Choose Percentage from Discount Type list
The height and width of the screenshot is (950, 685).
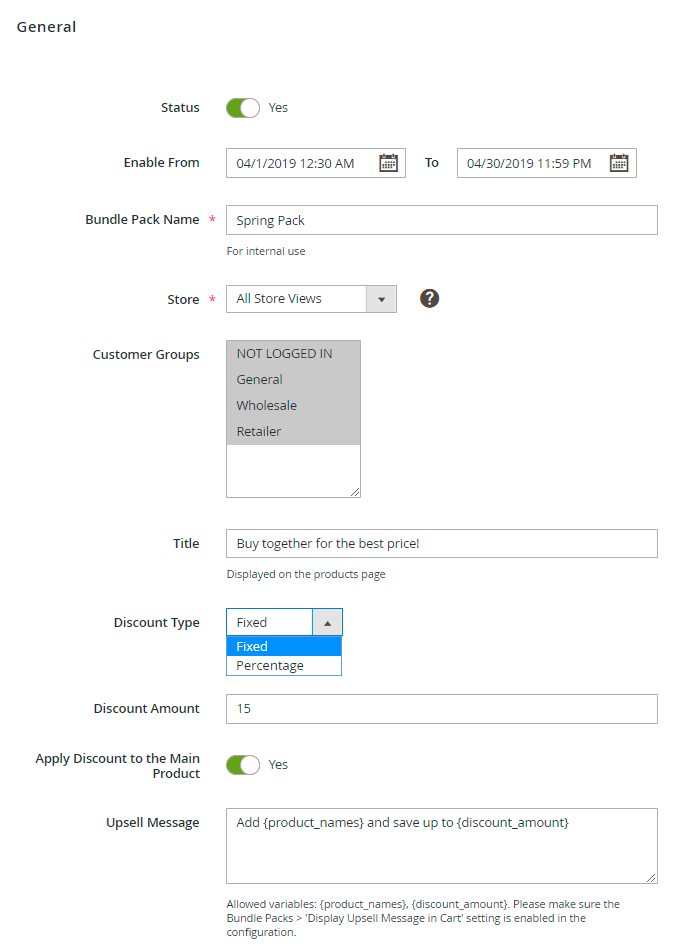click(x=284, y=665)
